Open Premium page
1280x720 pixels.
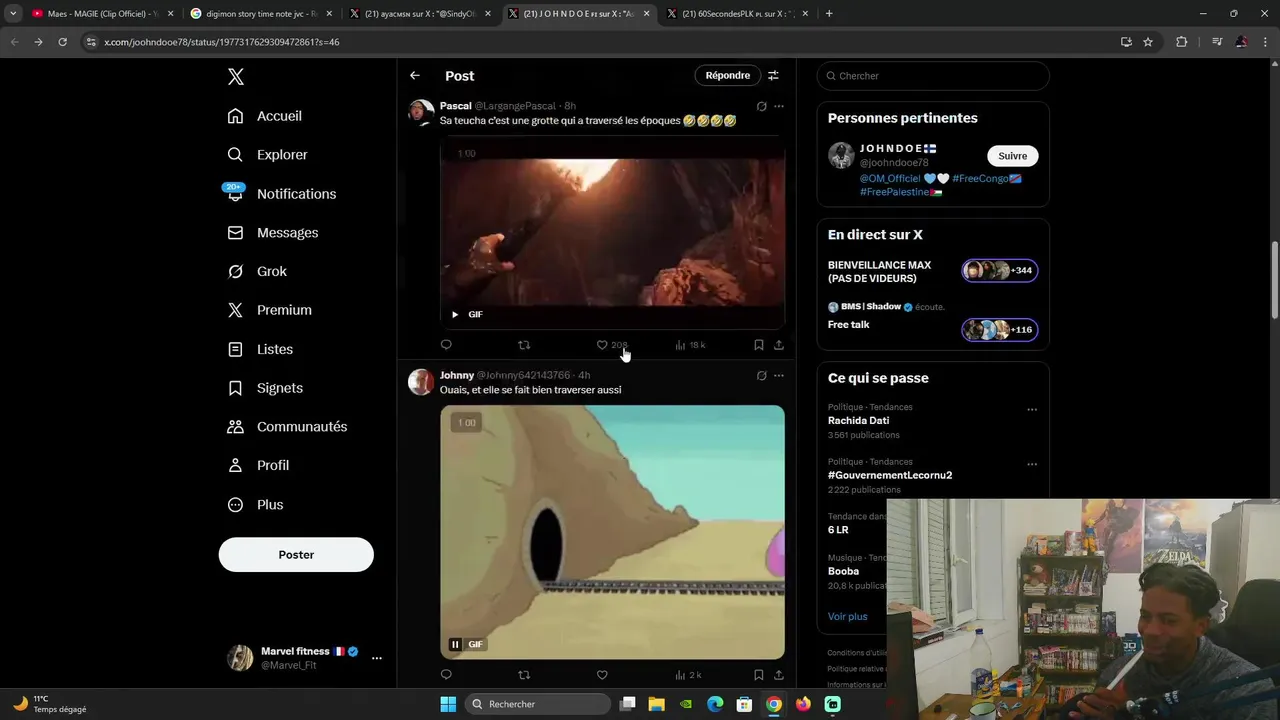270,310
